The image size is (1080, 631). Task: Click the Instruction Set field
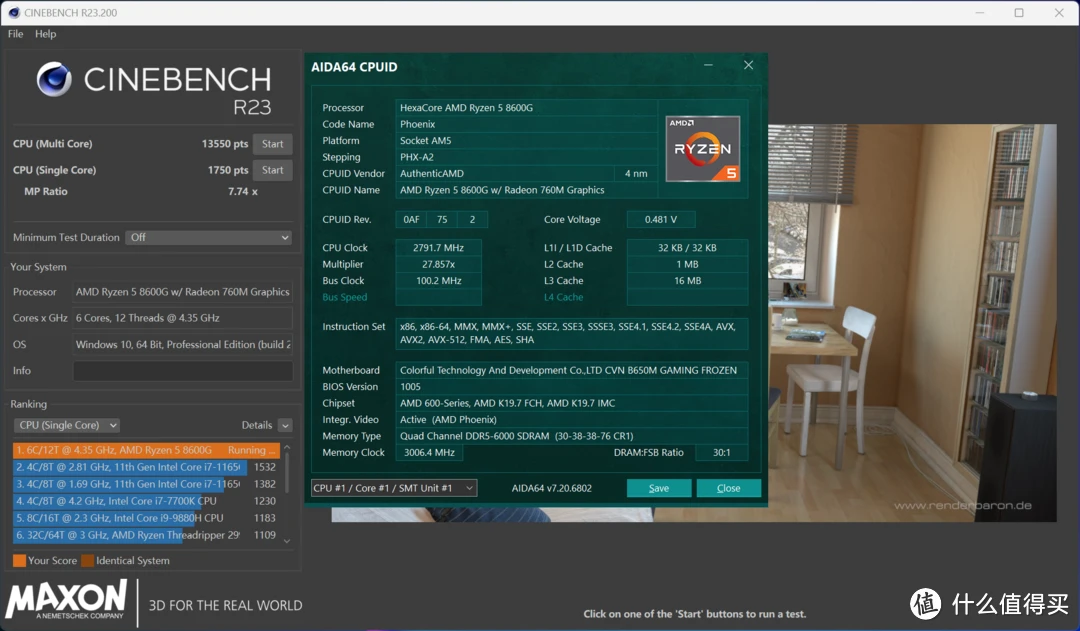(572, 333)
